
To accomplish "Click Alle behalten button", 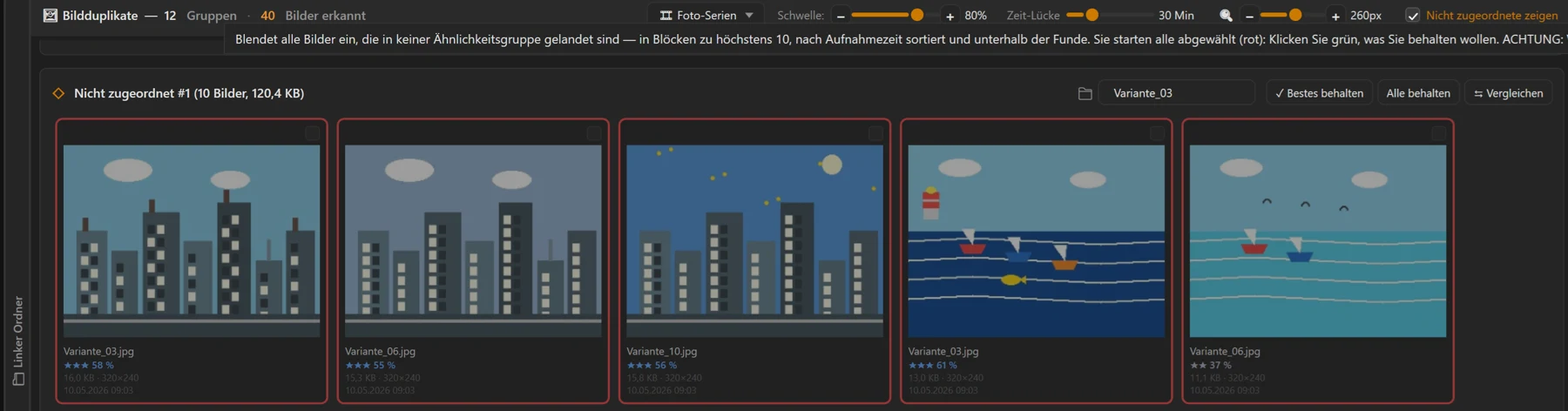I will click(1418, 93).
